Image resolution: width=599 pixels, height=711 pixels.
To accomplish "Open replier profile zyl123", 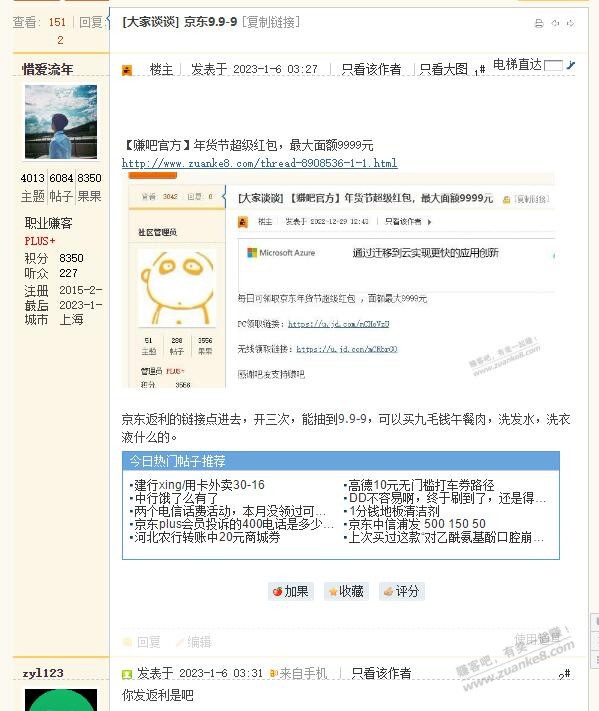I will pos(43,673).
